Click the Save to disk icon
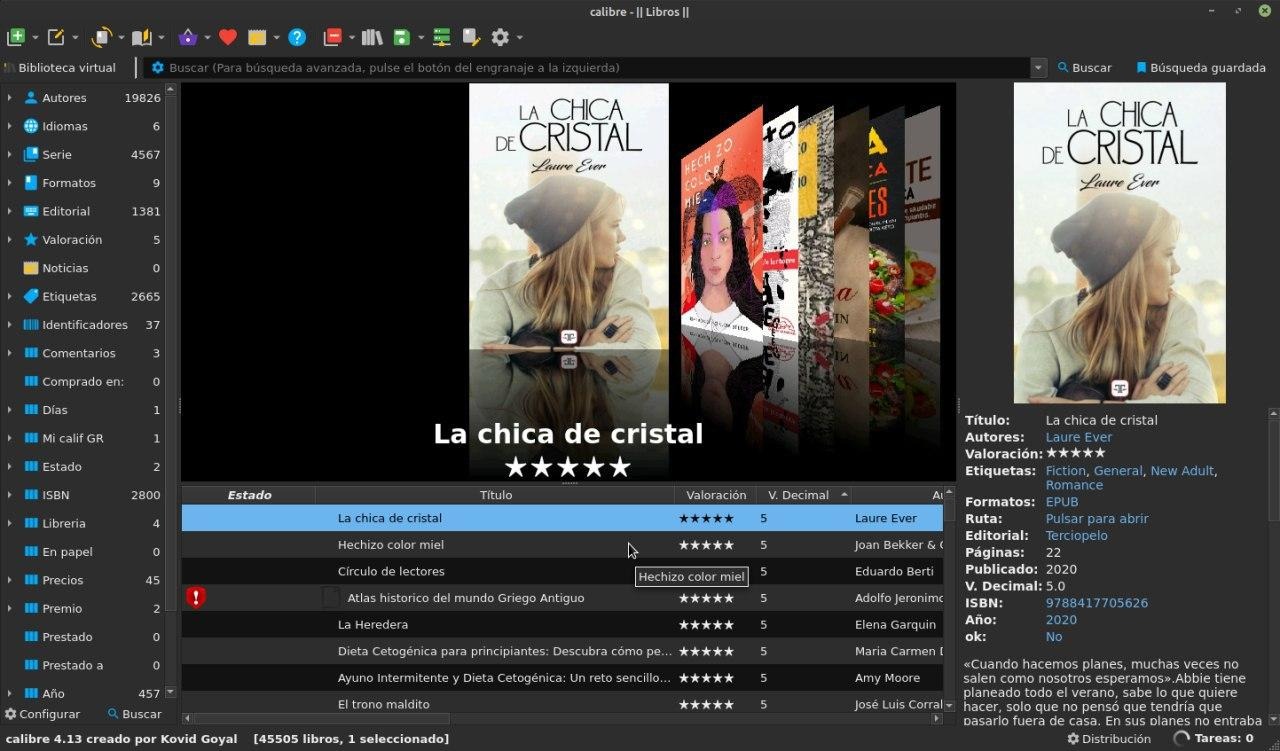1280x751 pixels. tap(402, 37)
